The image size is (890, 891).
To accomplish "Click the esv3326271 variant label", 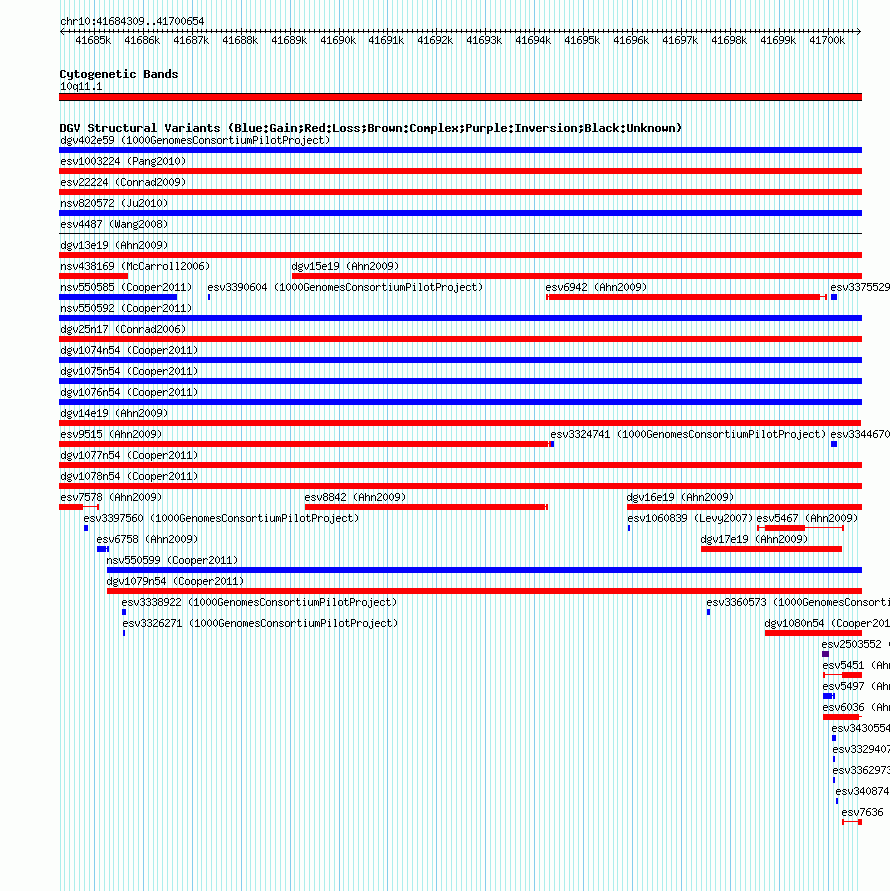I will pyautogui.click(x=260, y=623).
